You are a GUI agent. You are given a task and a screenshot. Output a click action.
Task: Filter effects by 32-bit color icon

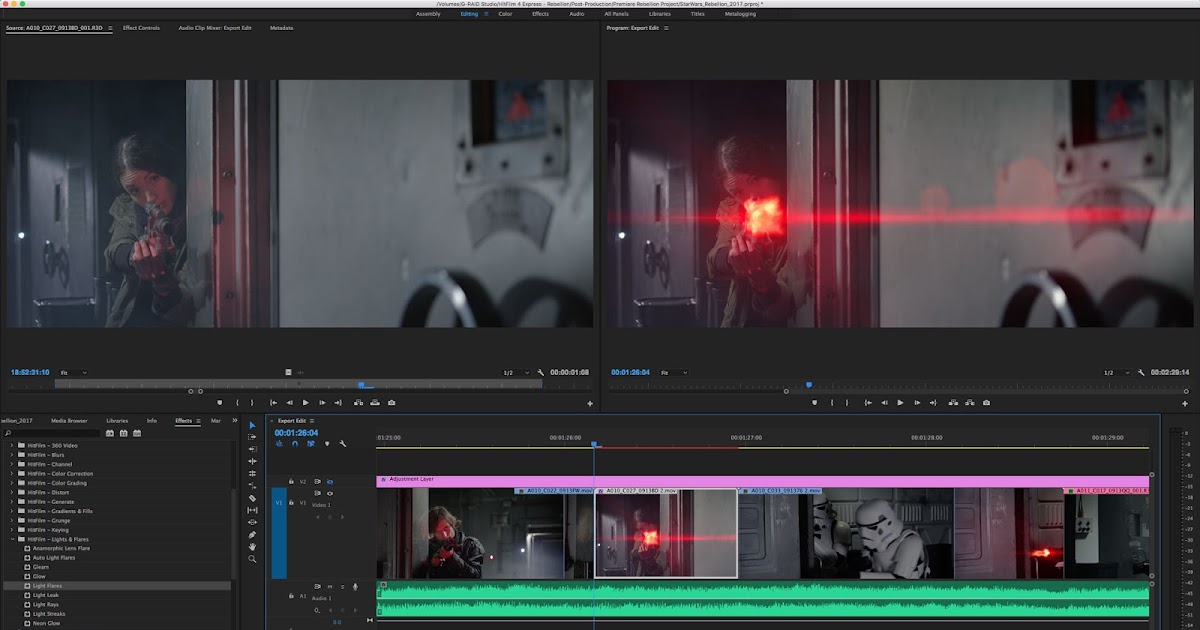point(123,433)
